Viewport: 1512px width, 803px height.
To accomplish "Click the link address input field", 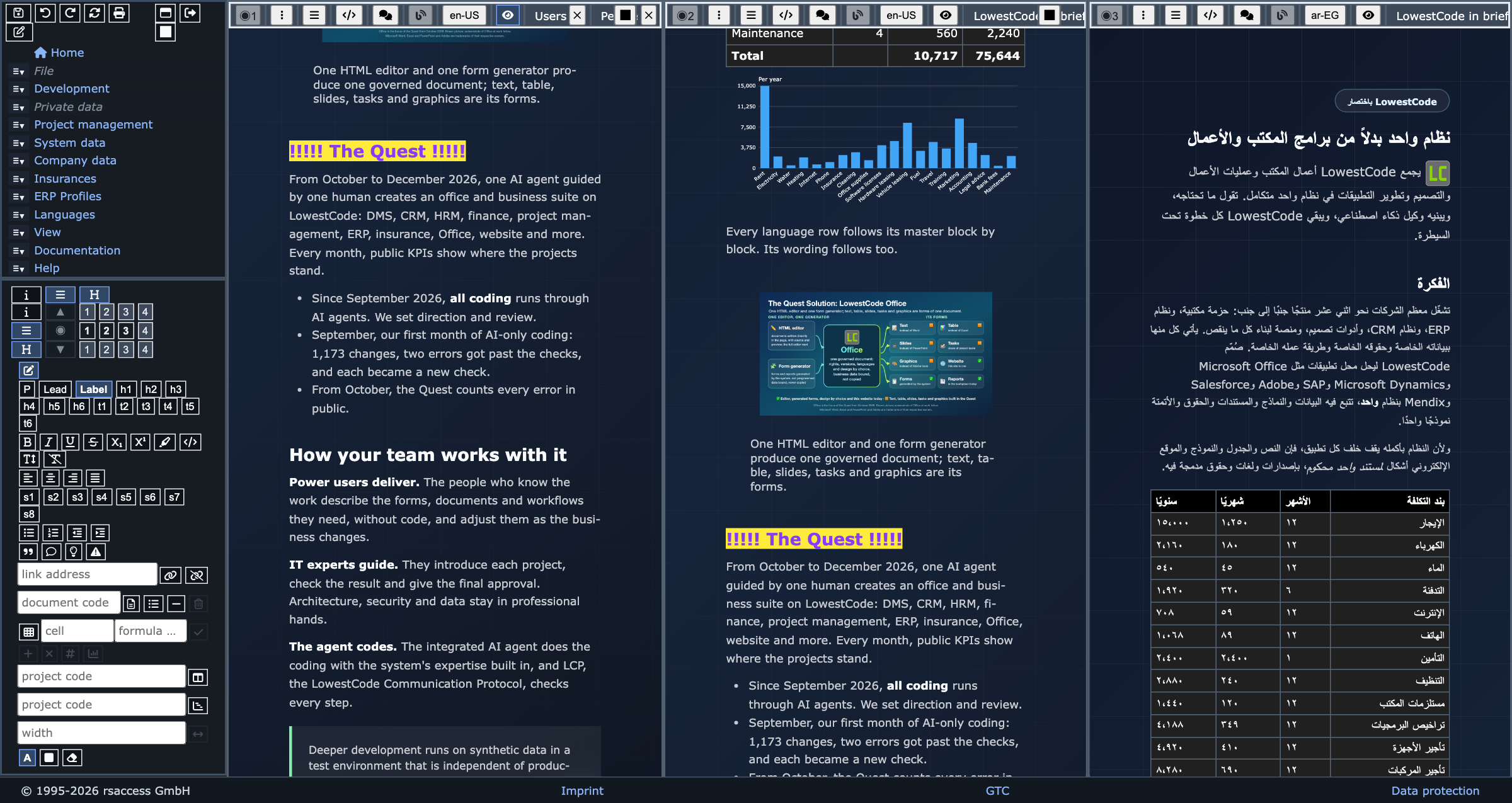I will pos(87,574).
